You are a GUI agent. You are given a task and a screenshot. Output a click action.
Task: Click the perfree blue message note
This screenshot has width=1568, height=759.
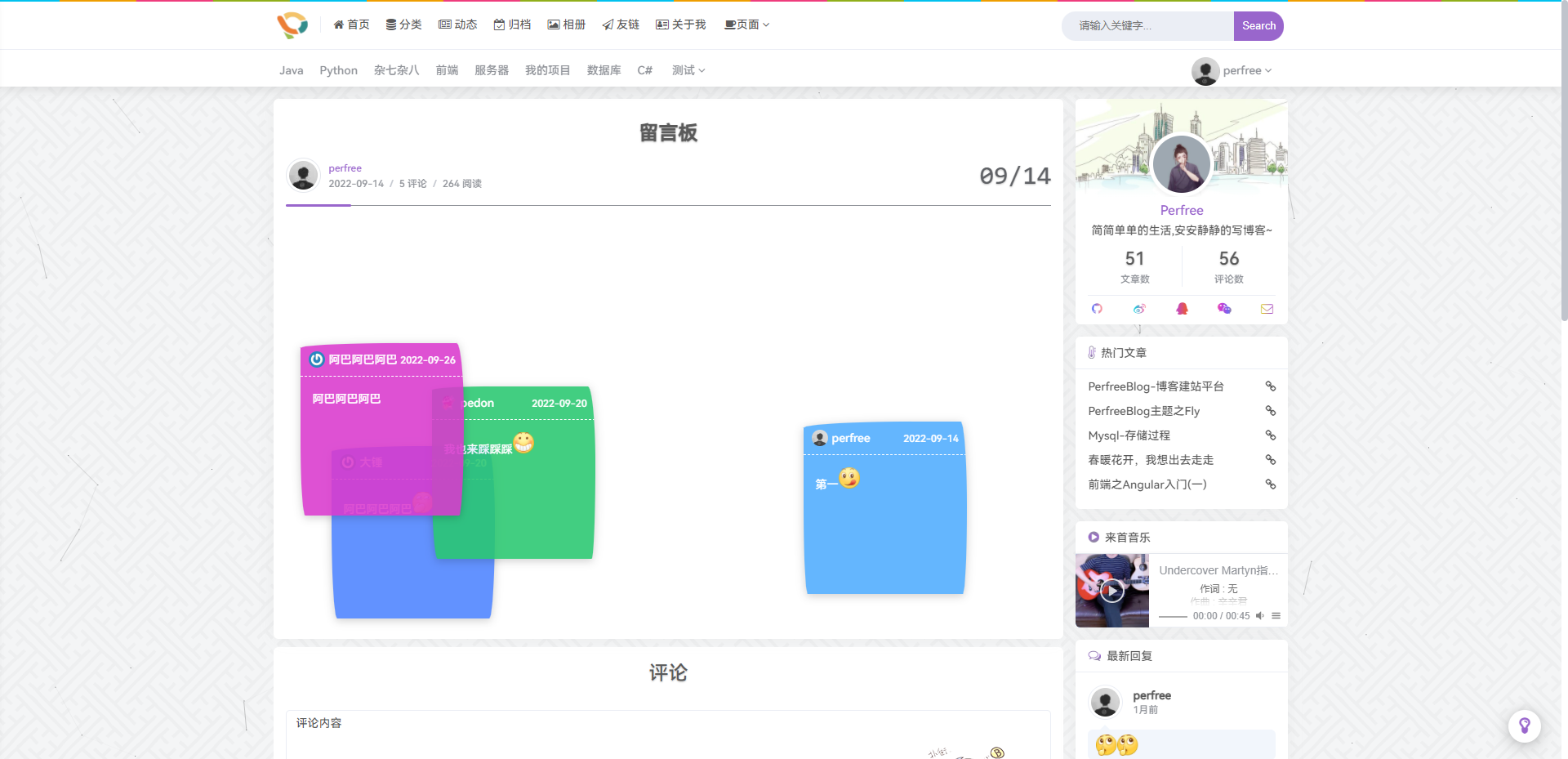pos(885,508)
